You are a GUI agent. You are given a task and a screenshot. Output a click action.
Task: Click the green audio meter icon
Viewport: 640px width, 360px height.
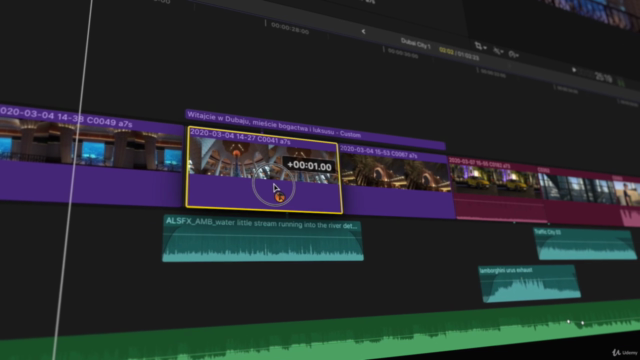(621, 82)
